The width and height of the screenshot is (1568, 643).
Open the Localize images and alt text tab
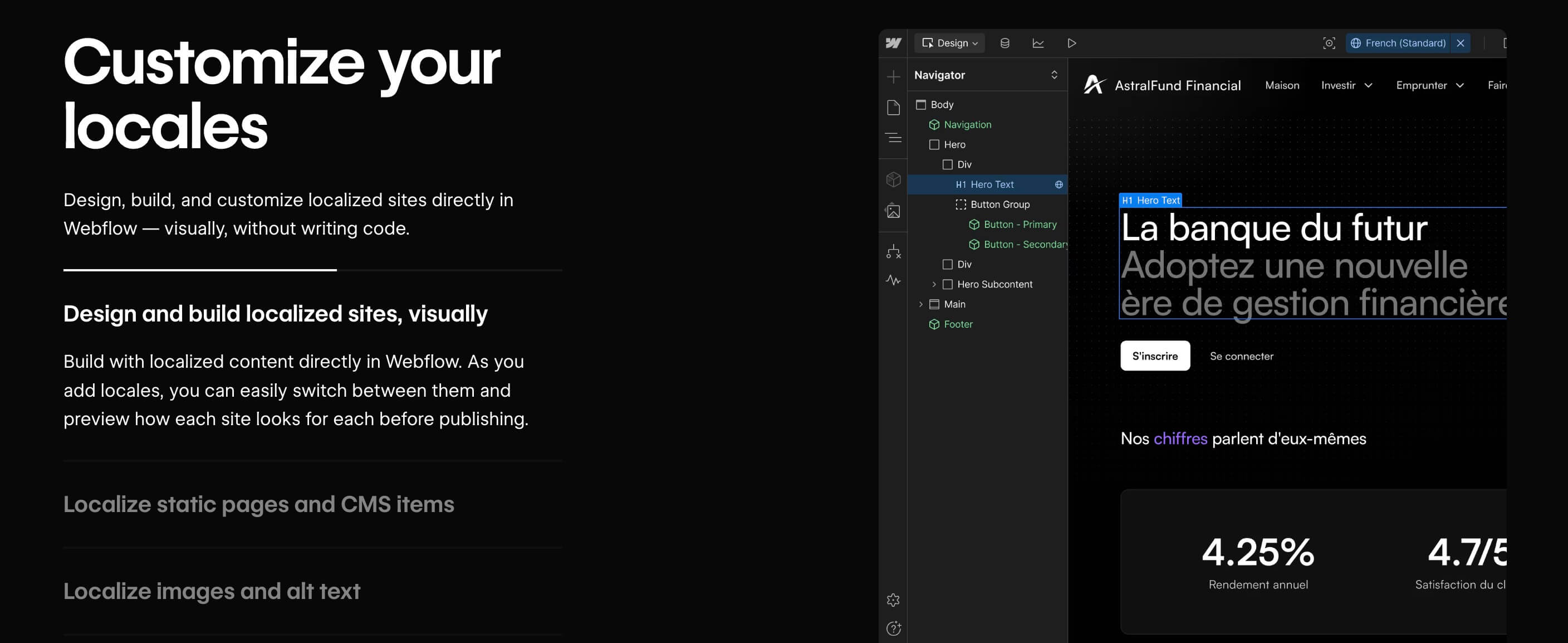click(212, 591)
